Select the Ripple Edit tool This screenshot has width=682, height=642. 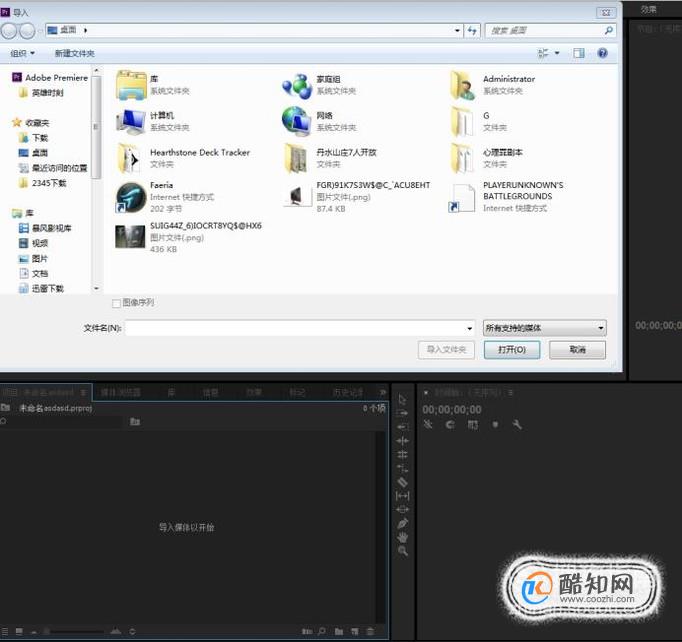[x=402, y=441]
